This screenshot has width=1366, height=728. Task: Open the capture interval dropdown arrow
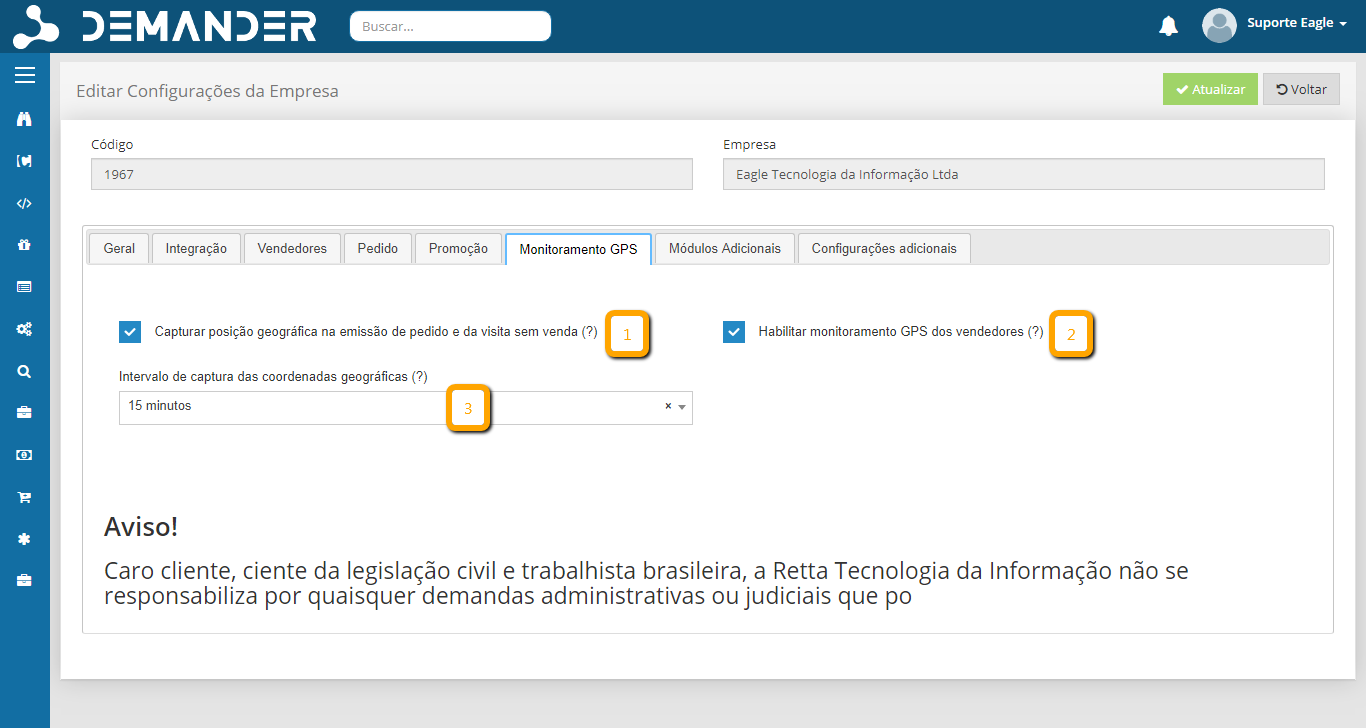click(x=682, y=407)
